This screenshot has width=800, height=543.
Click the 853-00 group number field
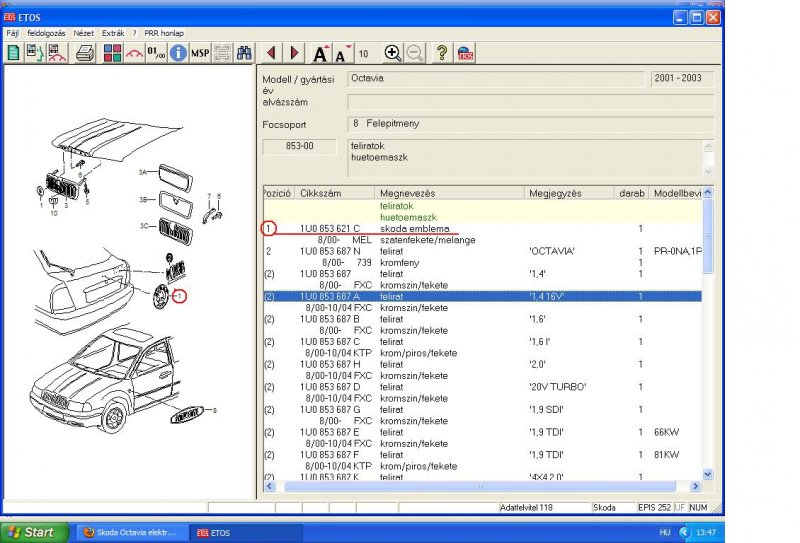click(299, 146)
